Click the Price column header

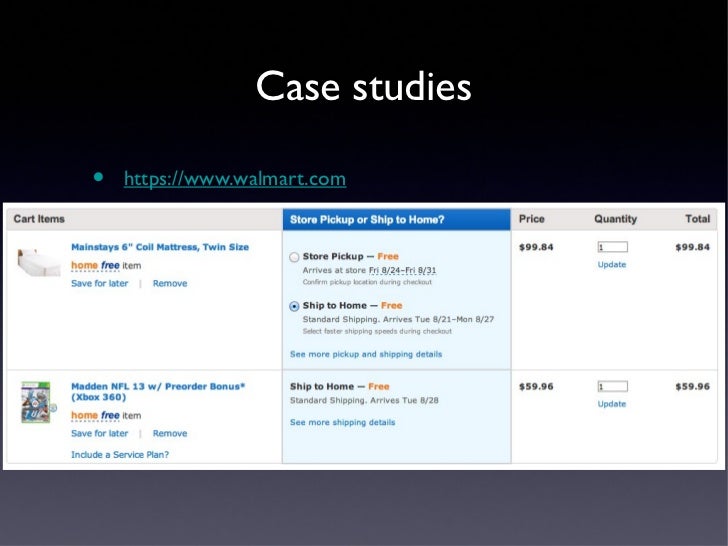pyautogui.click(x=532, y=219)
